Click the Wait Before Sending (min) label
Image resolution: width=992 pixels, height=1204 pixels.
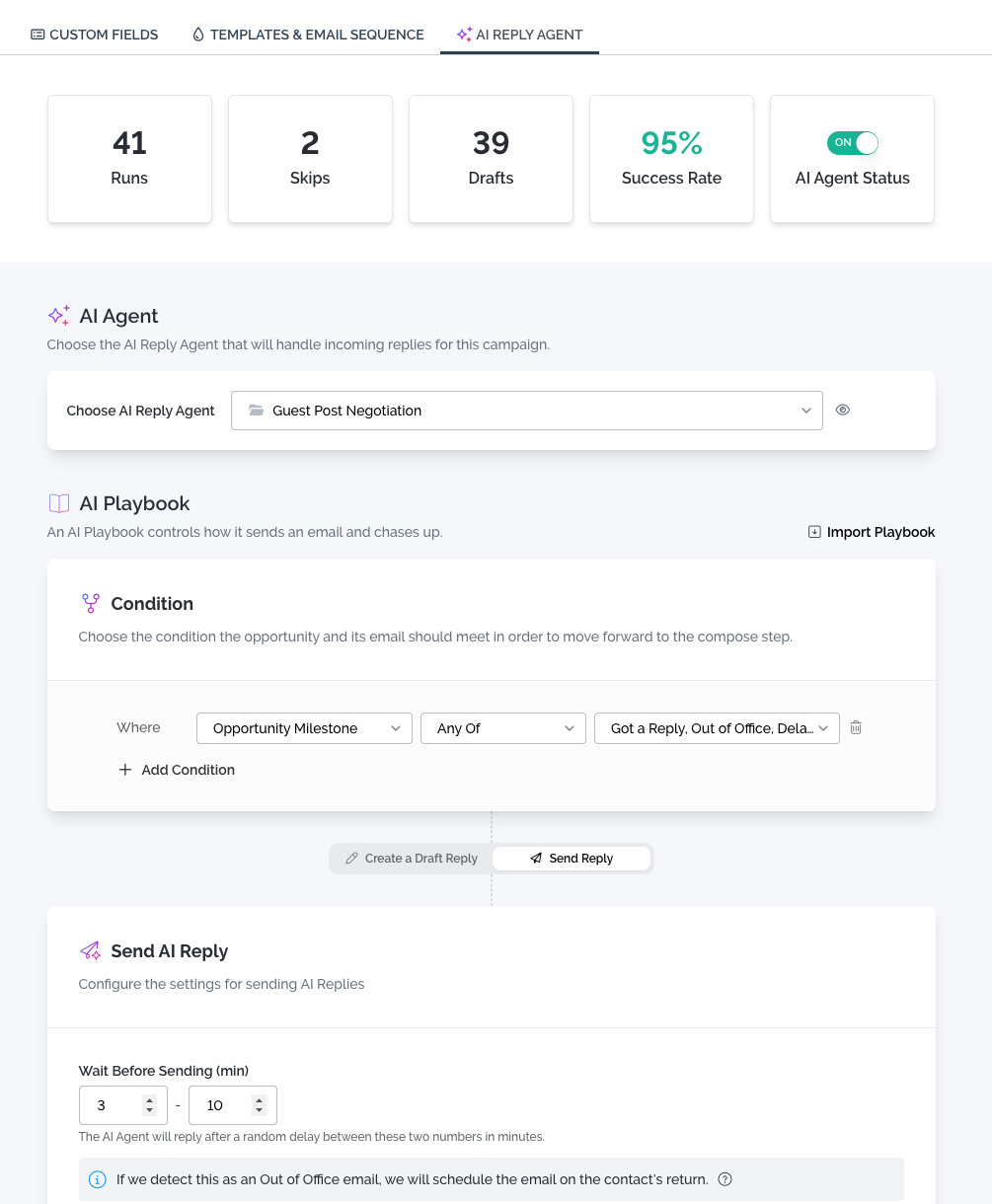click(164, 1071)
